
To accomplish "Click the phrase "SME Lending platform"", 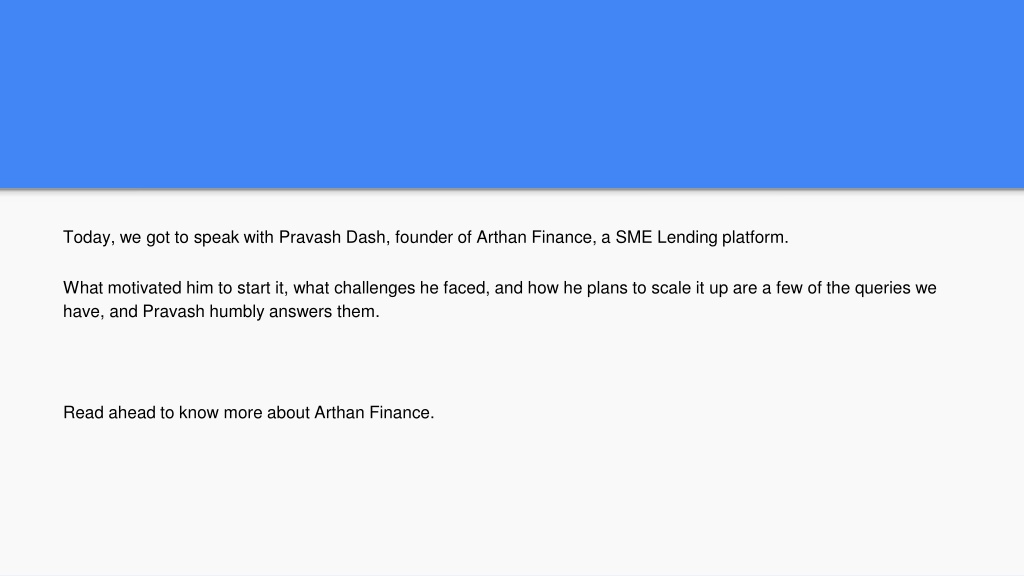I will point(701,238).
